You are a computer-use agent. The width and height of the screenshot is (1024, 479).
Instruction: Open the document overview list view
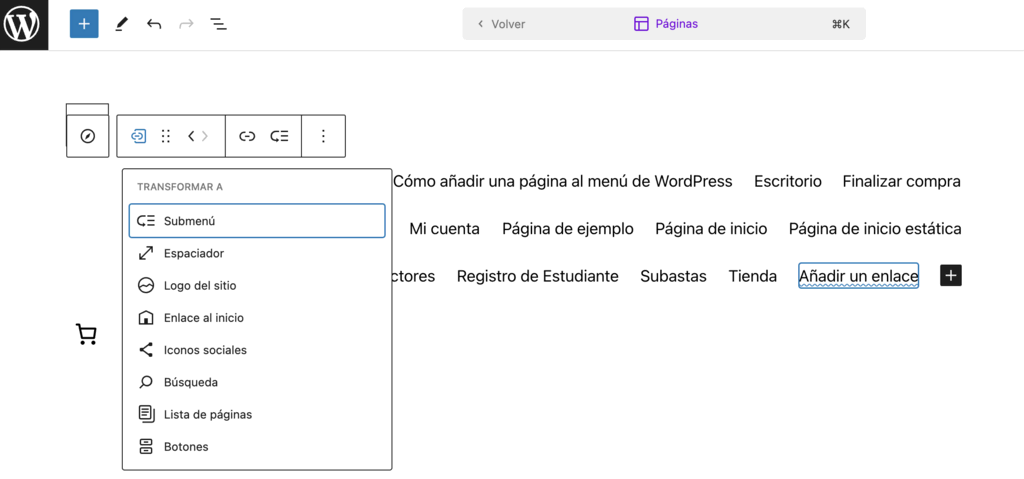click(x=218, y=24)
